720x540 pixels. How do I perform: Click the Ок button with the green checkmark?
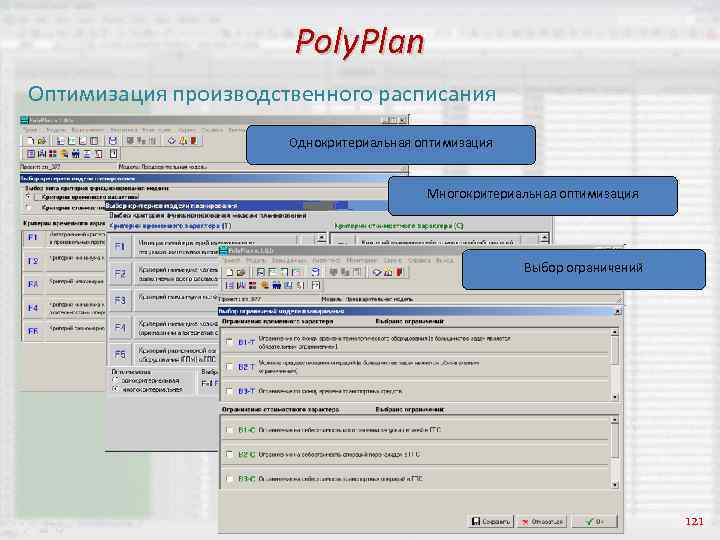(x=595, y=521)
